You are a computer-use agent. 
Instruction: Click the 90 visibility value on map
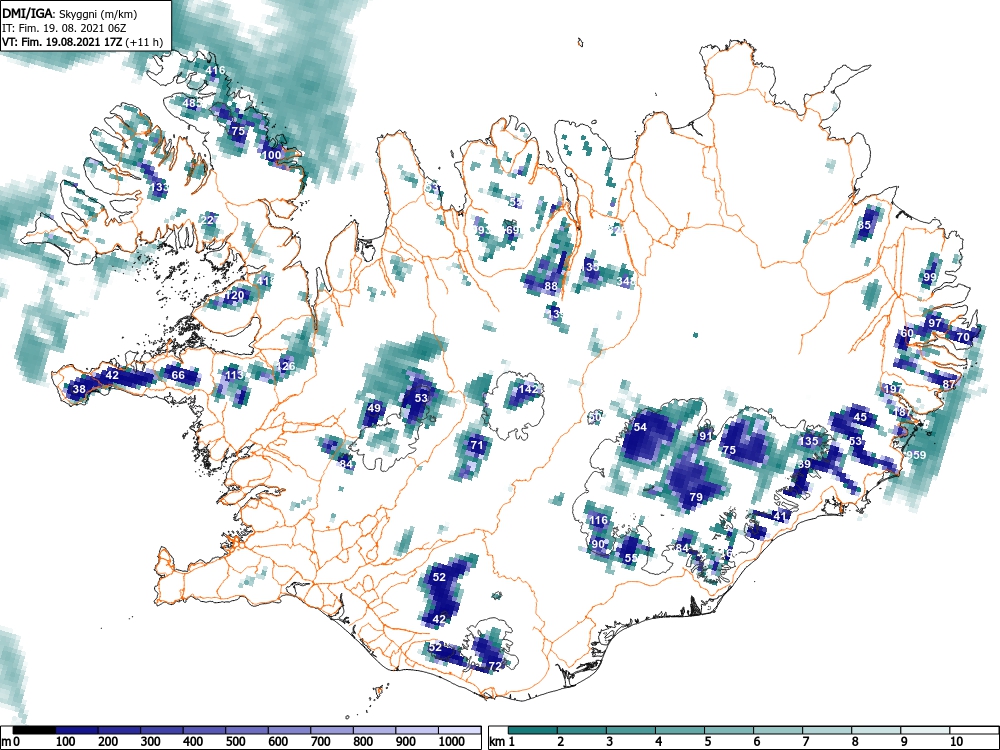pos(598,544)
